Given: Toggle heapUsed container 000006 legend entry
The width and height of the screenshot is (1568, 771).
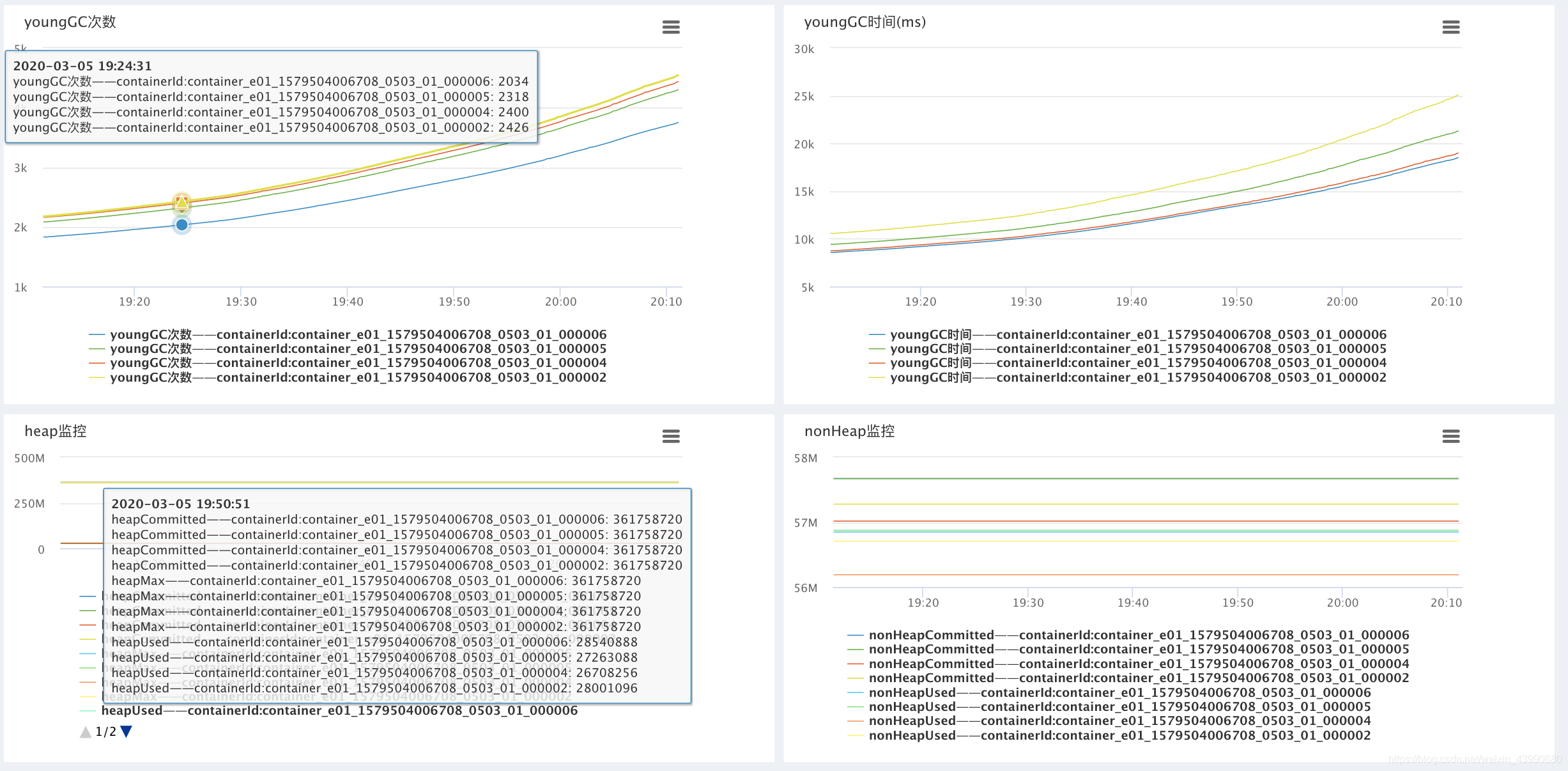Looking at the screenshot, I should pyautogui.click(x=329, y=710).
